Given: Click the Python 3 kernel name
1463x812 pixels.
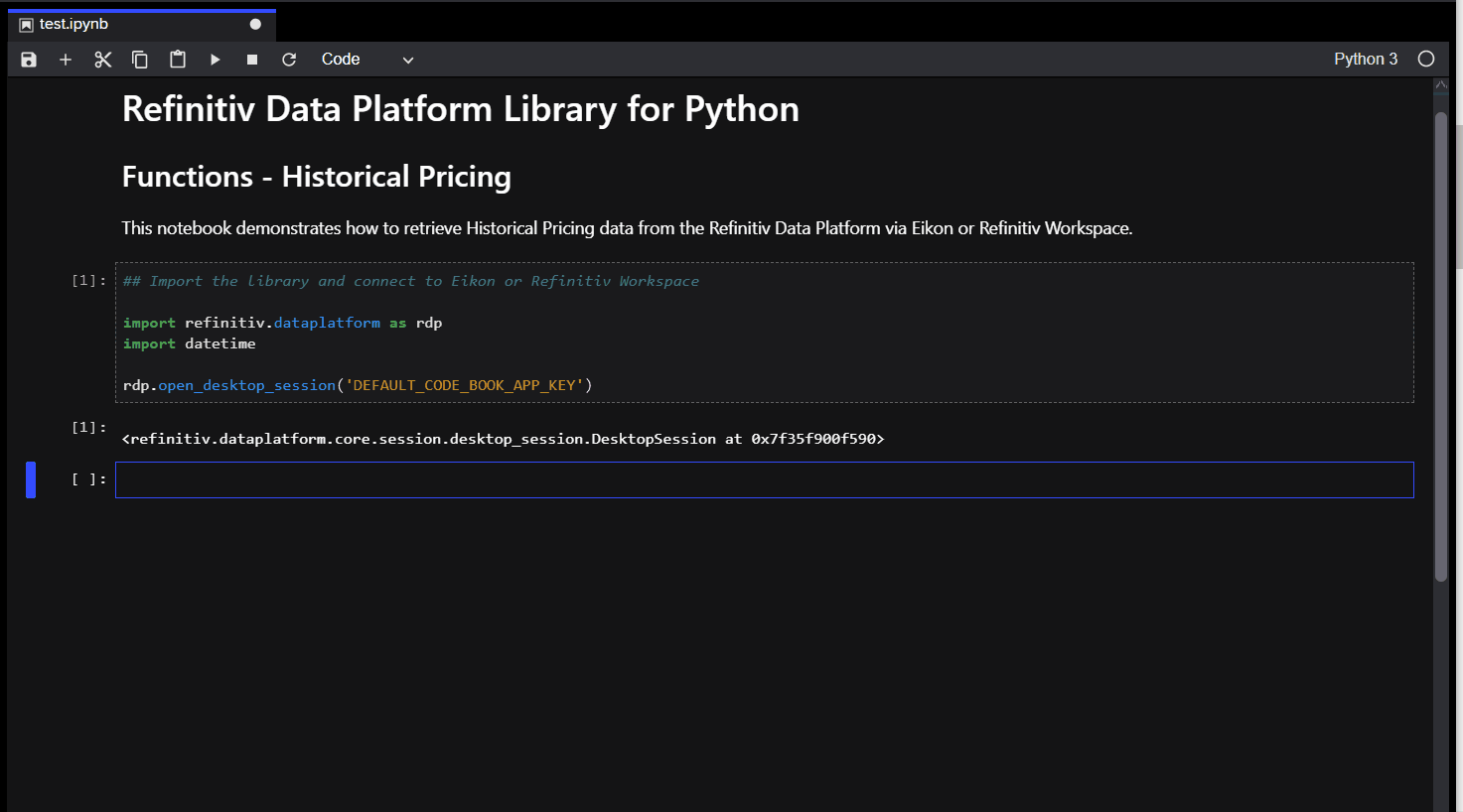Looking at the screenshot, I should [x=1366, y=59].
